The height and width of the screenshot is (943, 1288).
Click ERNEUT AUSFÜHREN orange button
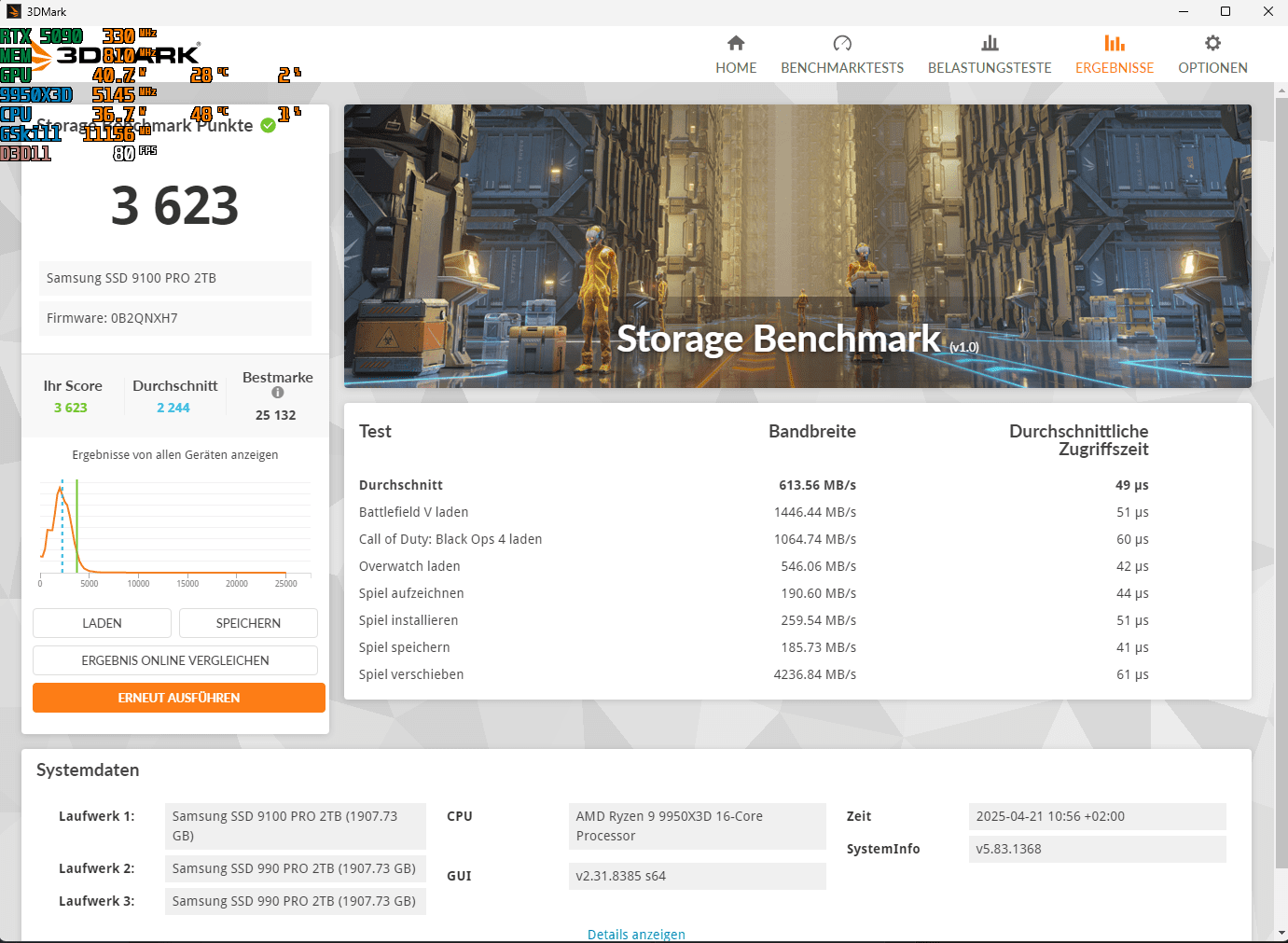click(179, 698)
